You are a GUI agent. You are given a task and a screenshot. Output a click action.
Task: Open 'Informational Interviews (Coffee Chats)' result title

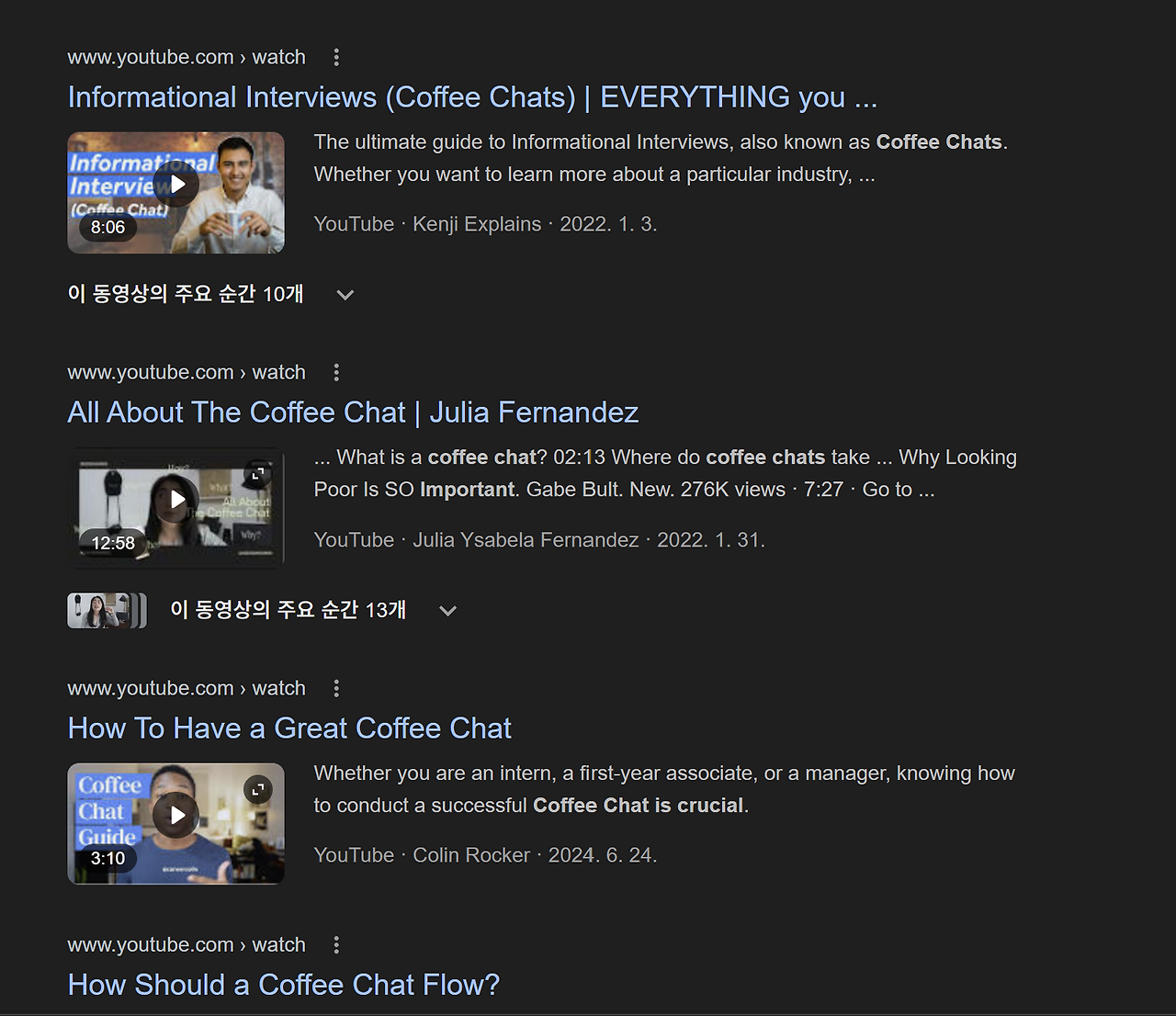pos(473,97)
